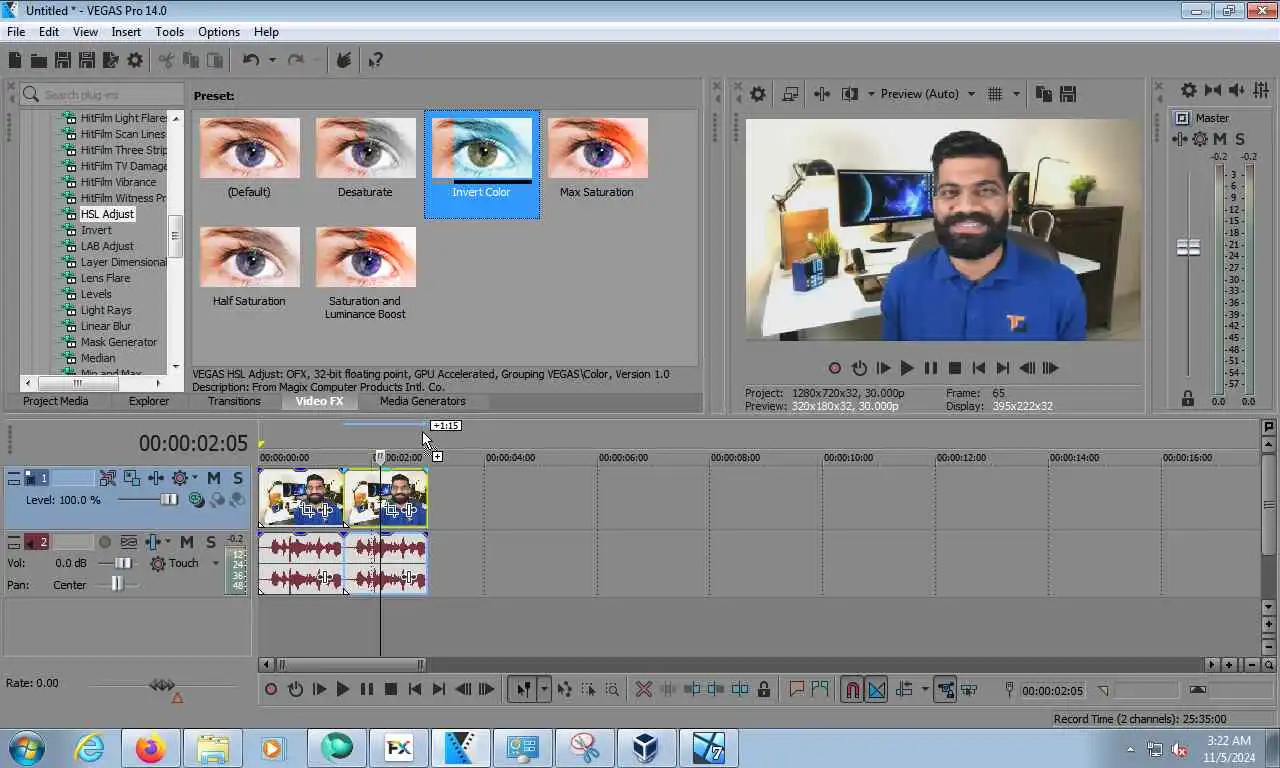
Task: Open the edit tool selector dropdown arrow
Action: point(544,689)
